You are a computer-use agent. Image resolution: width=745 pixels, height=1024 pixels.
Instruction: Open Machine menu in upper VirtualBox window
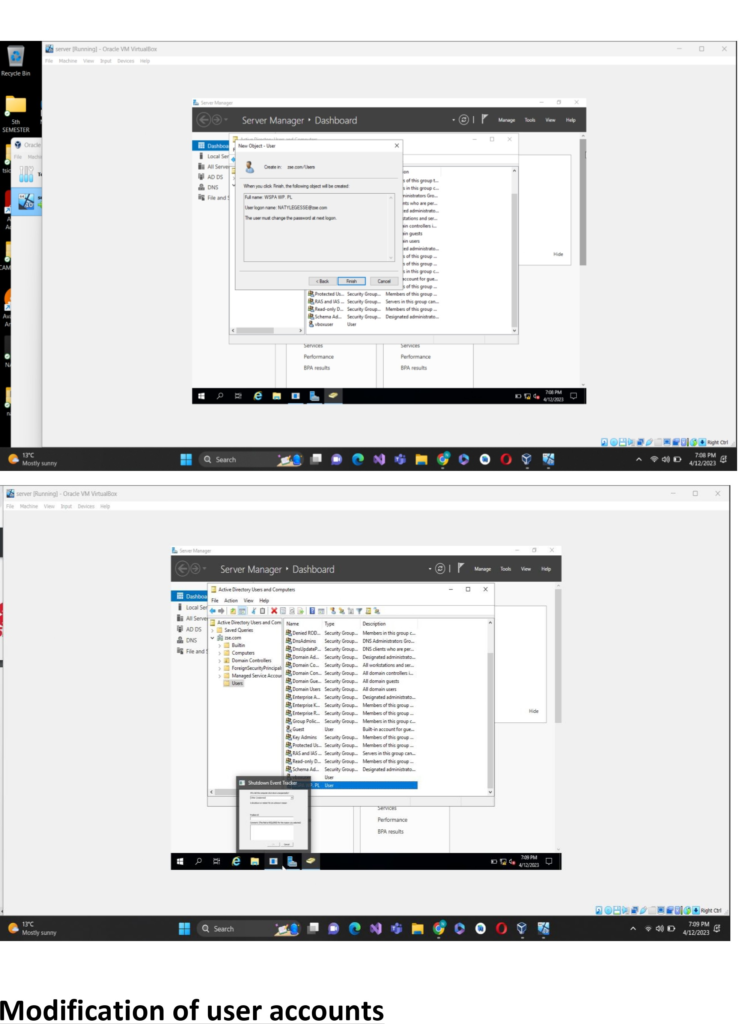coord(68,61)
